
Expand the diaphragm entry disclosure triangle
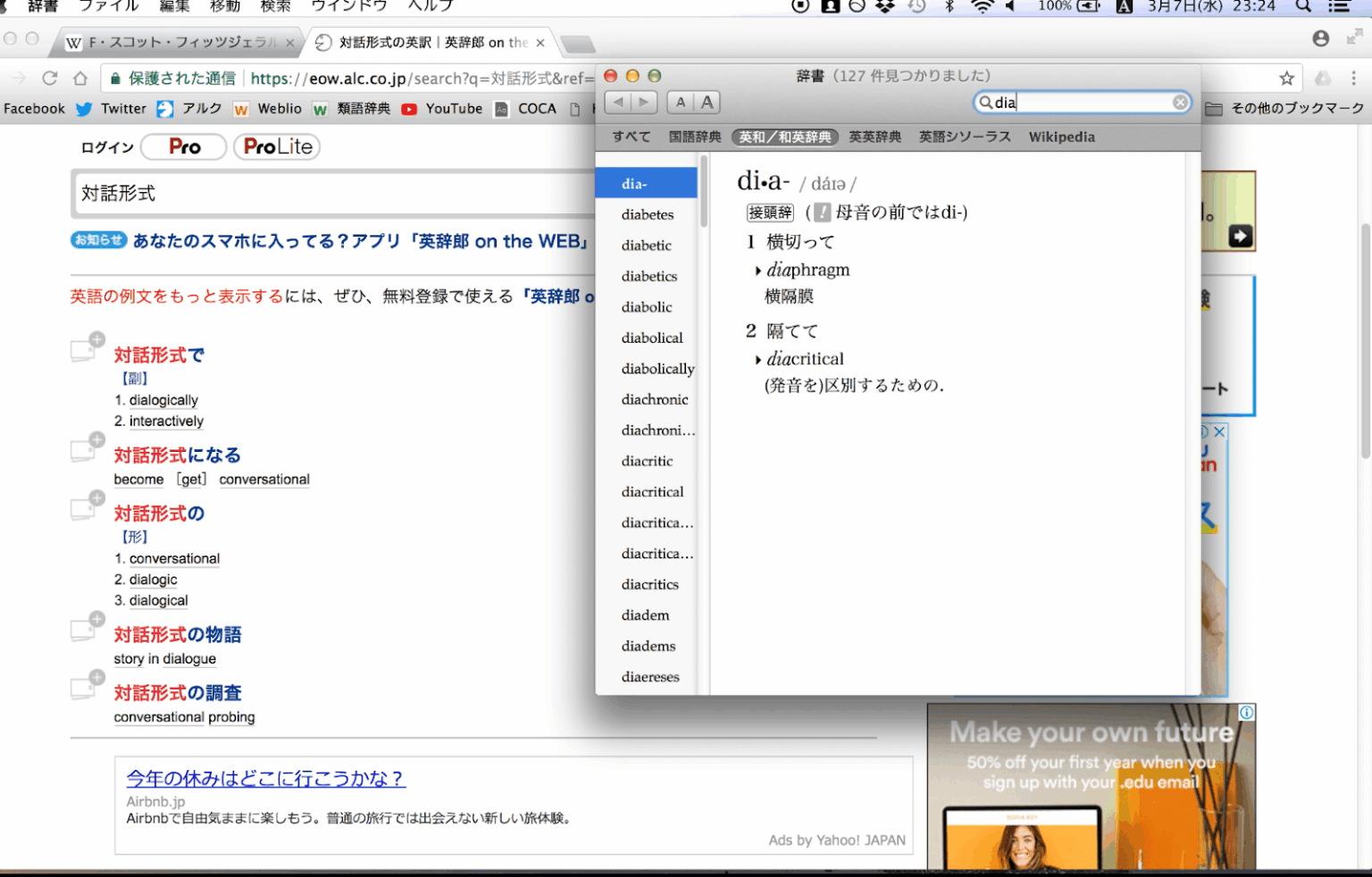(x=757, y=270)
